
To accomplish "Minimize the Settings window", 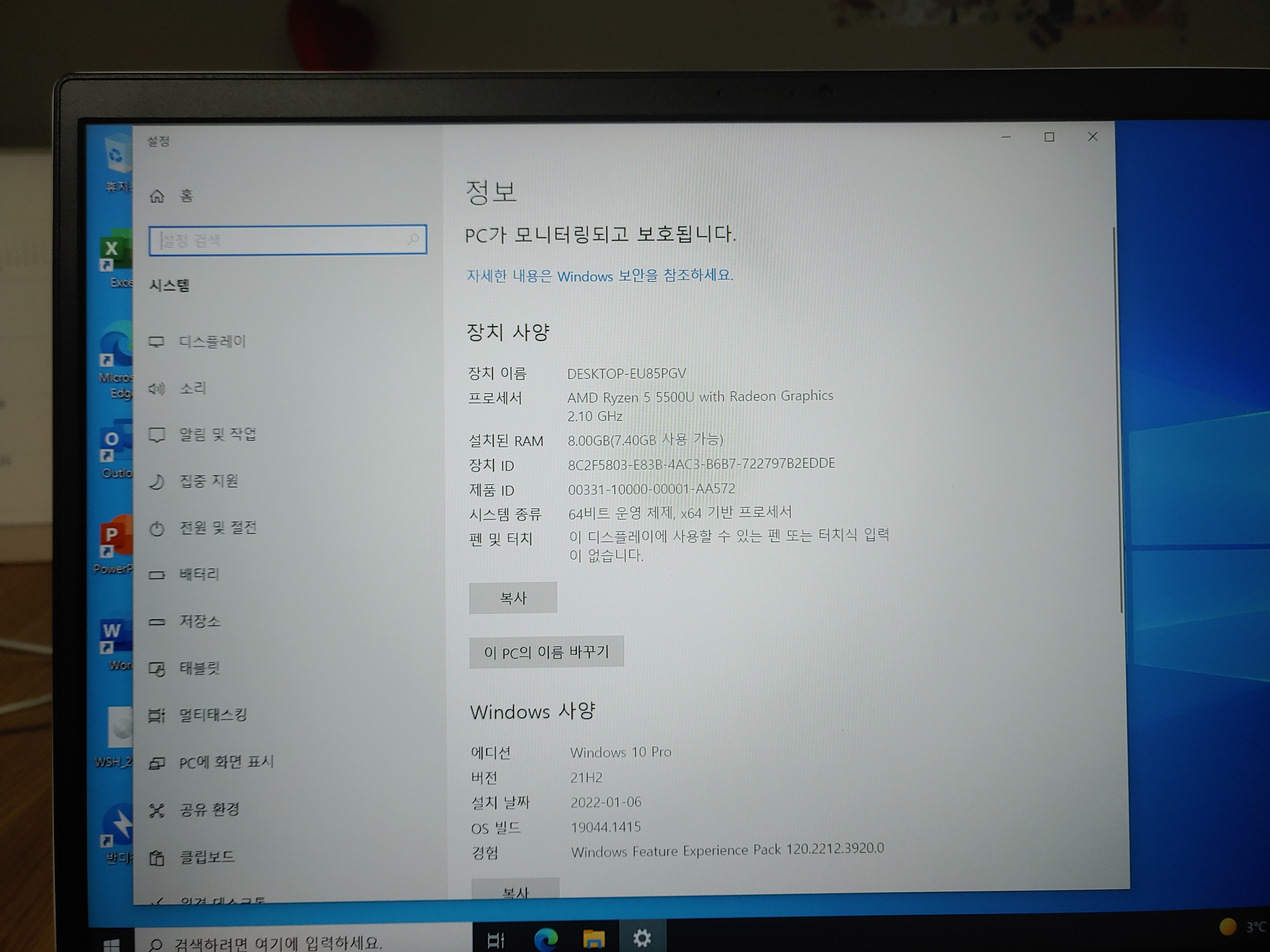I will pyautogui.click(x=1006, y=137).
